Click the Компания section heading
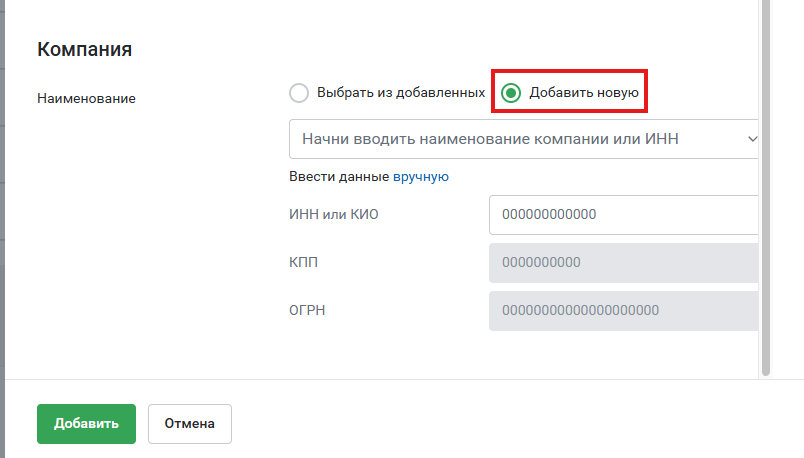This screenshot has width=804, height=458. tap(85, 49)
